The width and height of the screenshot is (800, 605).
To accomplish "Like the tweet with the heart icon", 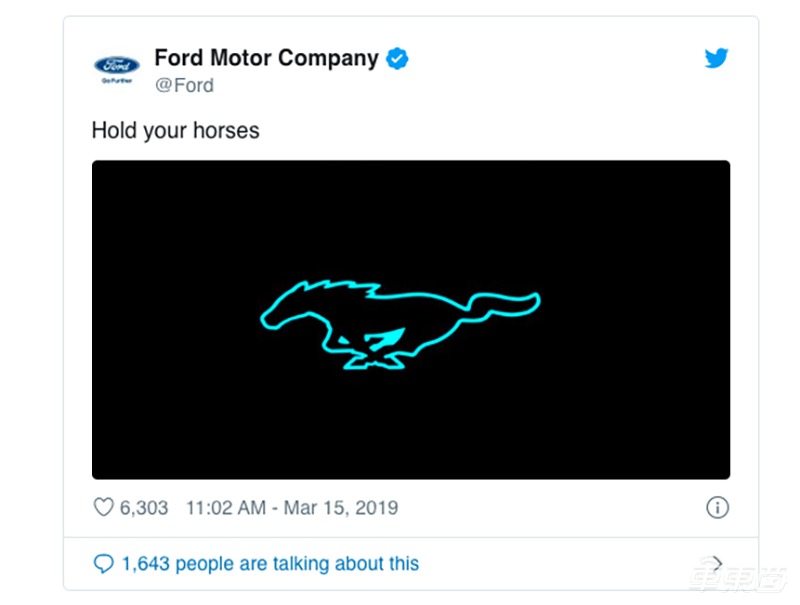I will (103, 508).
